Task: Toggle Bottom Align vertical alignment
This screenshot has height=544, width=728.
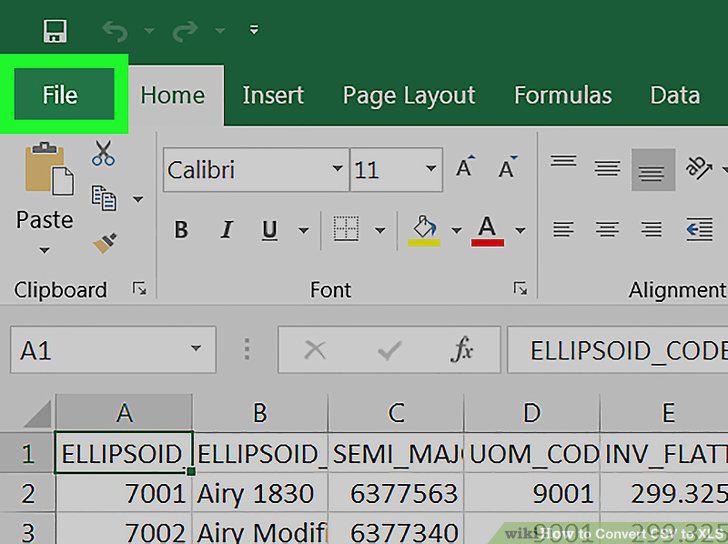Action: [653, 170]
